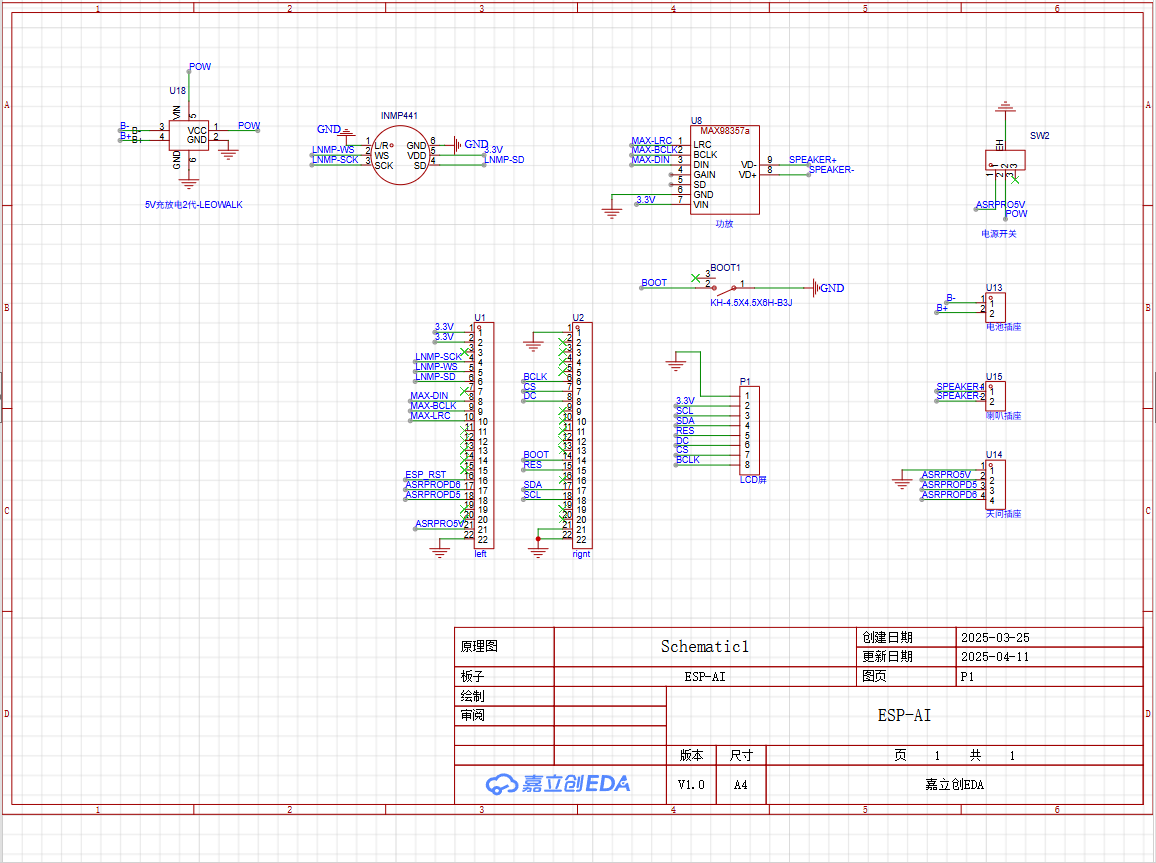Select the INMP441 microphone symbol

click(398, 156)
